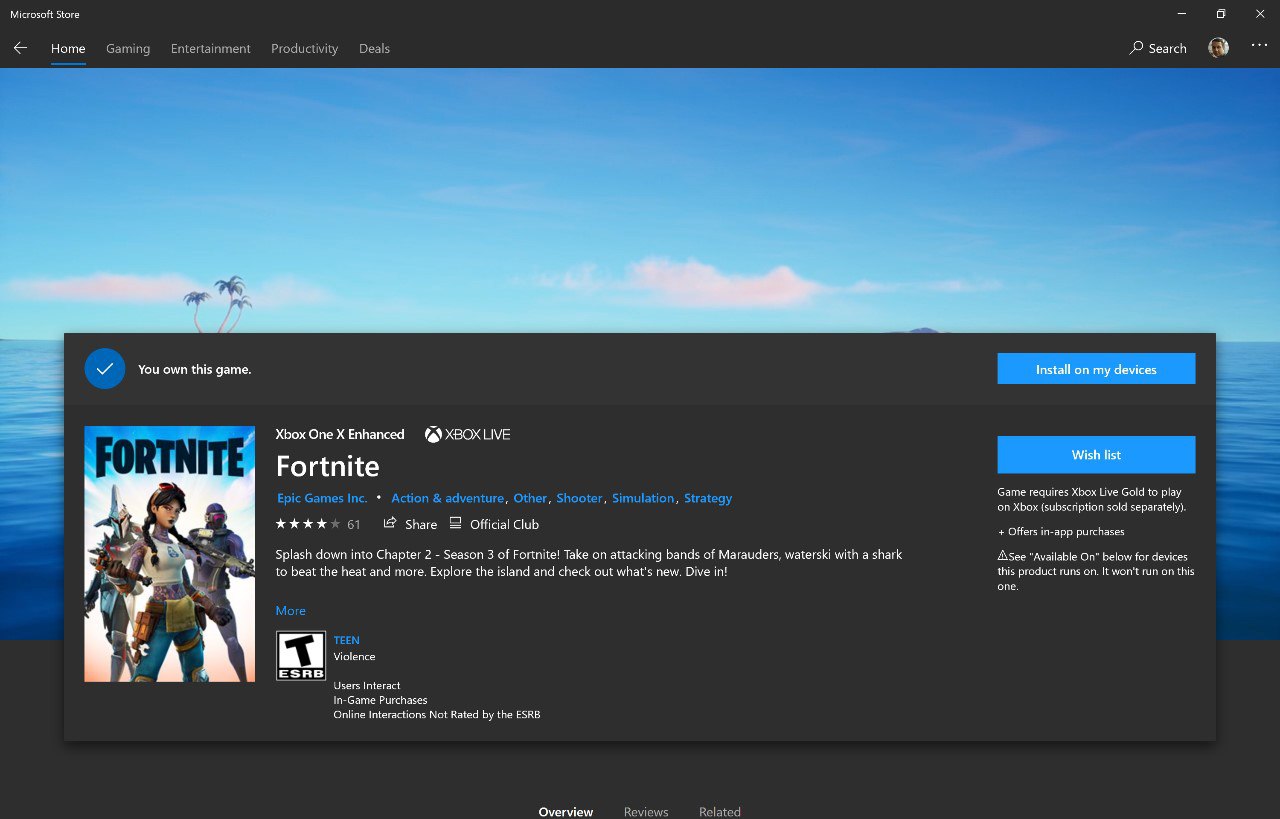The width and height of the screenshot is (1280, 819).
Task: Open the Simulation category link
Action: [x=643, y=498]
